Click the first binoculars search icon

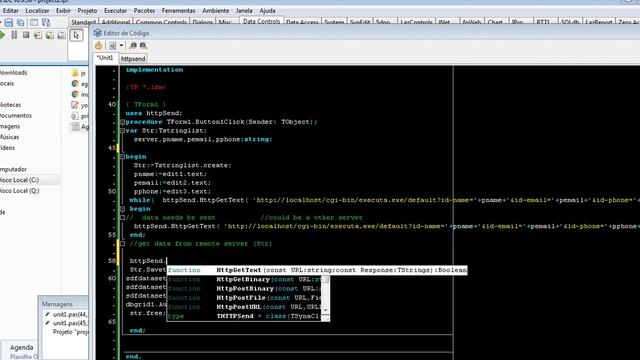[133, 46]
